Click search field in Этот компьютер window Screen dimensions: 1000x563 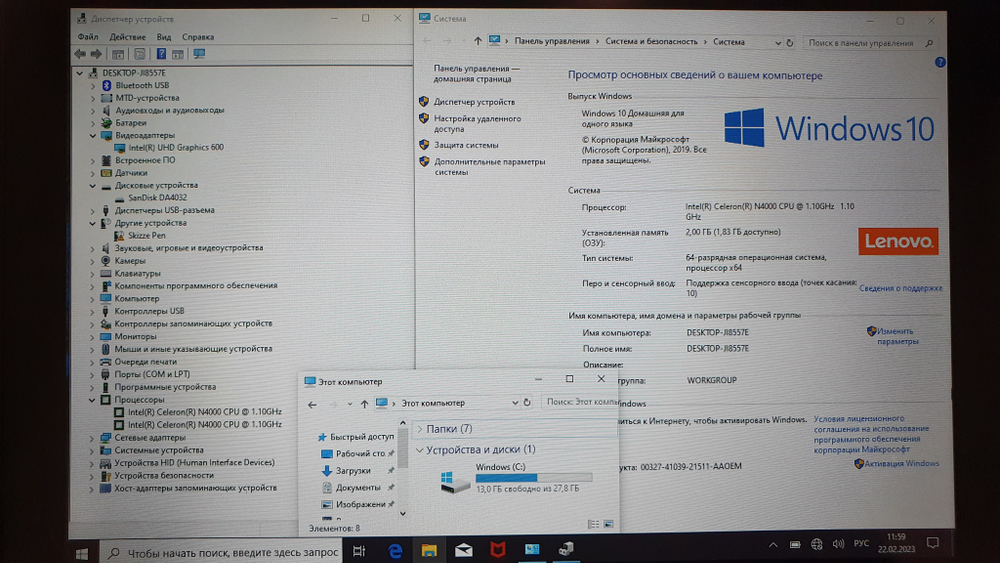[x=580, y=402]
